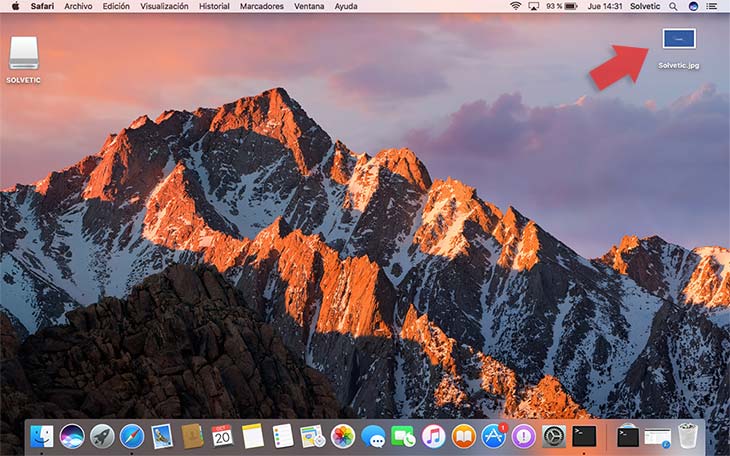Open the Historial menu
Viewport: 730px width, 456px height.
[x=214, y=6]
